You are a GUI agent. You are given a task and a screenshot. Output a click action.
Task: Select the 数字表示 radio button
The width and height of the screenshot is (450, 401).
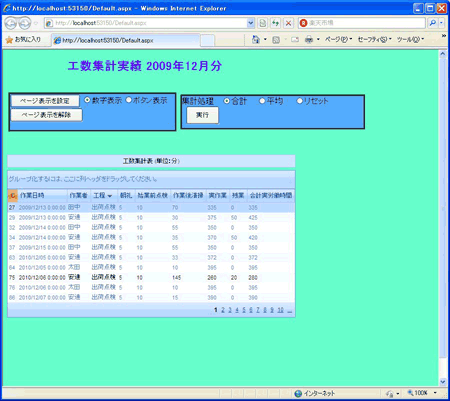[x=87, y=100]
